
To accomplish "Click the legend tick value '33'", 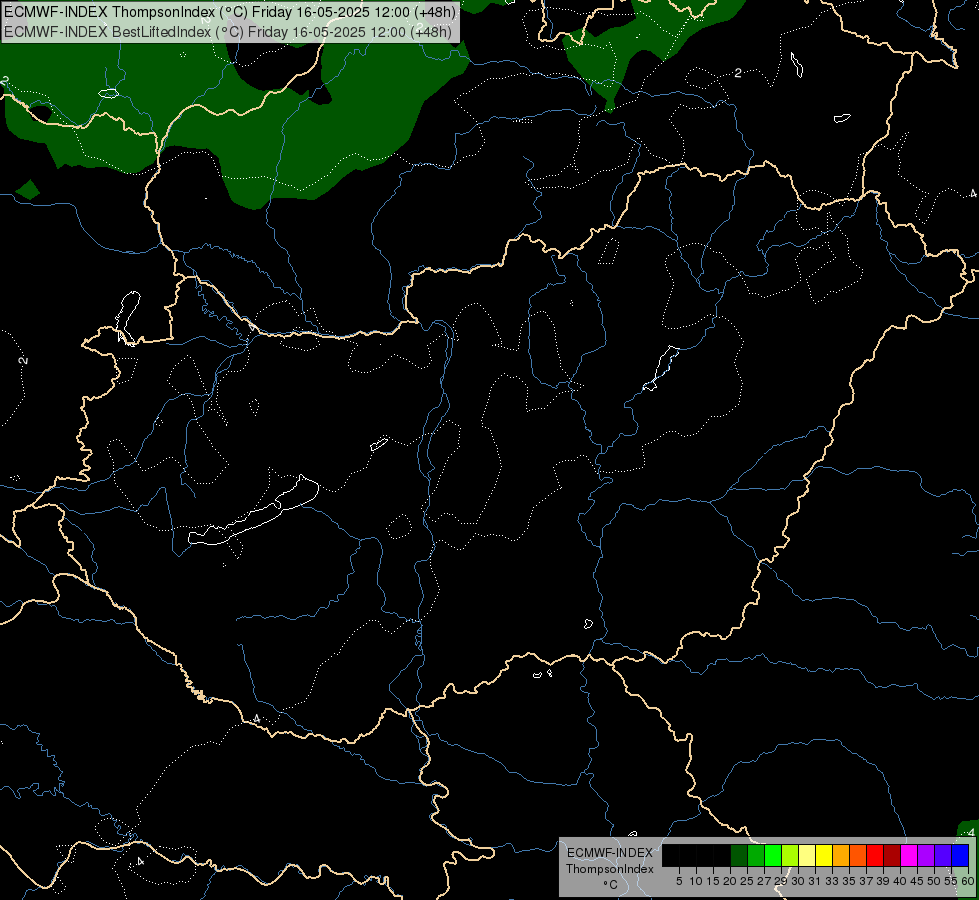I will coord(832,881).
